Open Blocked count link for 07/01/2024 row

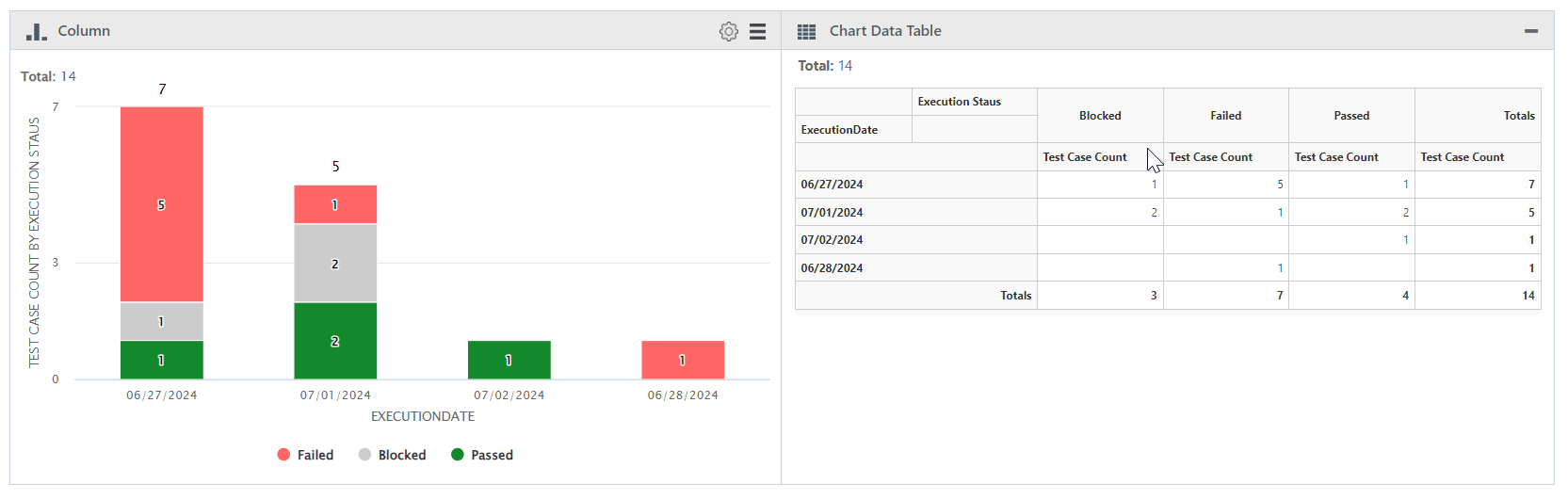[x=1154, y=213]
